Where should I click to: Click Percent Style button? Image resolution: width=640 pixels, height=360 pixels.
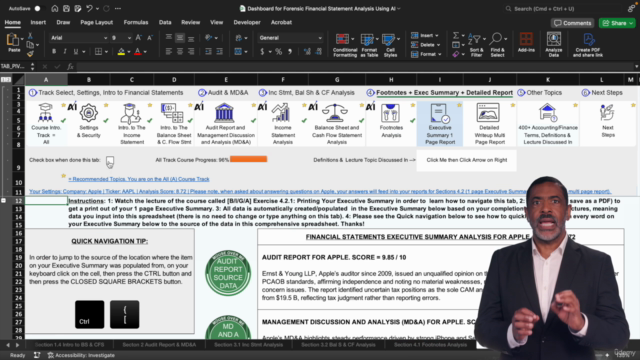278,52
